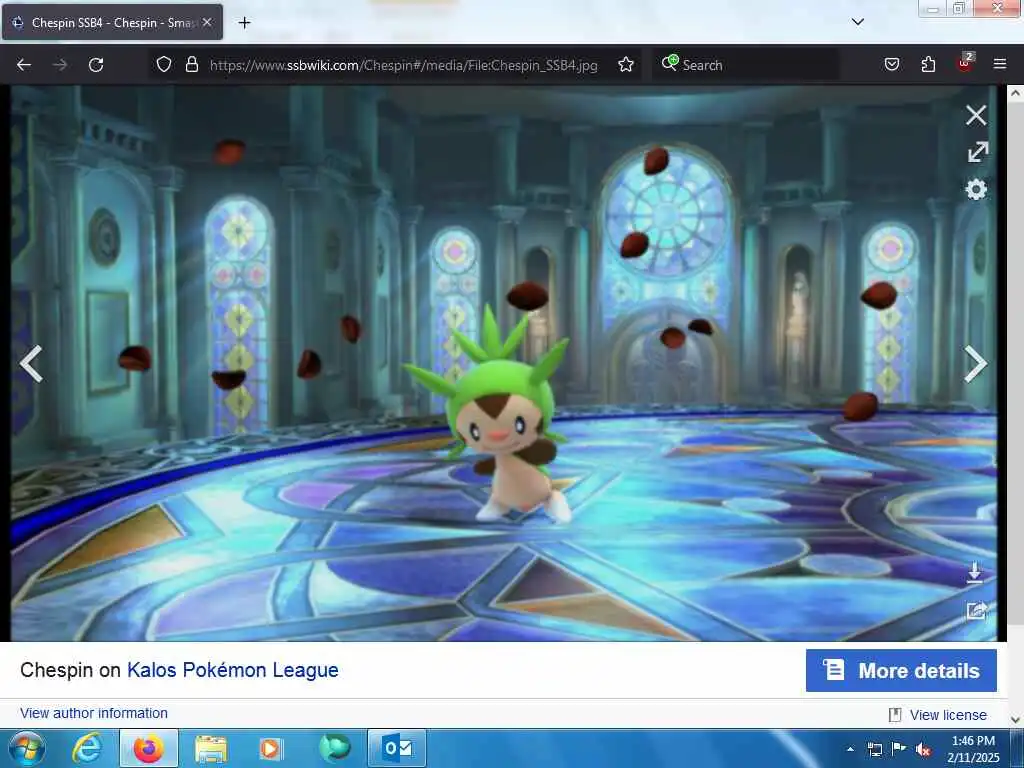Close the media viewer with X icon

click(976, 116)
